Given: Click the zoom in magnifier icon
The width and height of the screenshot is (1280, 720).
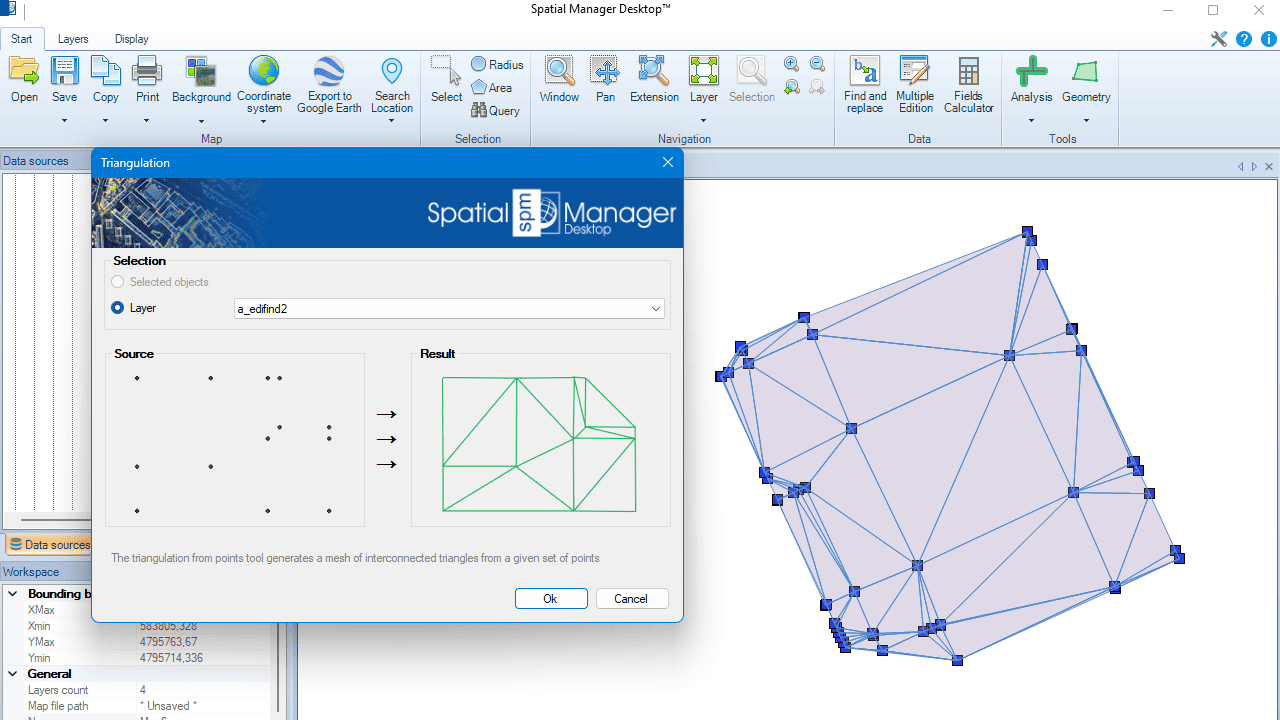Looking at the screenshot, I should [791, 64].
